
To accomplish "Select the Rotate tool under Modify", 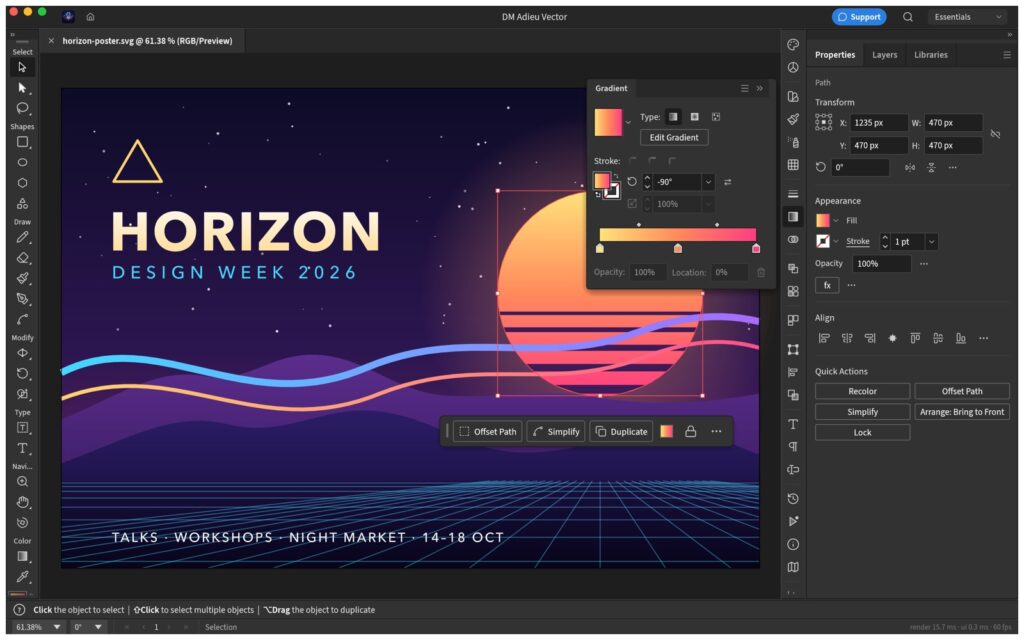I will [x=22, y=374].
